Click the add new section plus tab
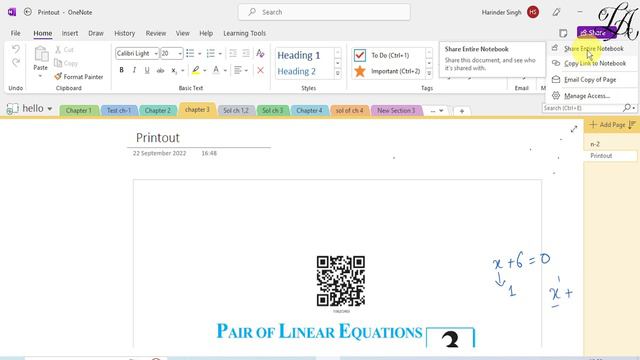Viewport: 640px width, 360px height. point(462,111)
